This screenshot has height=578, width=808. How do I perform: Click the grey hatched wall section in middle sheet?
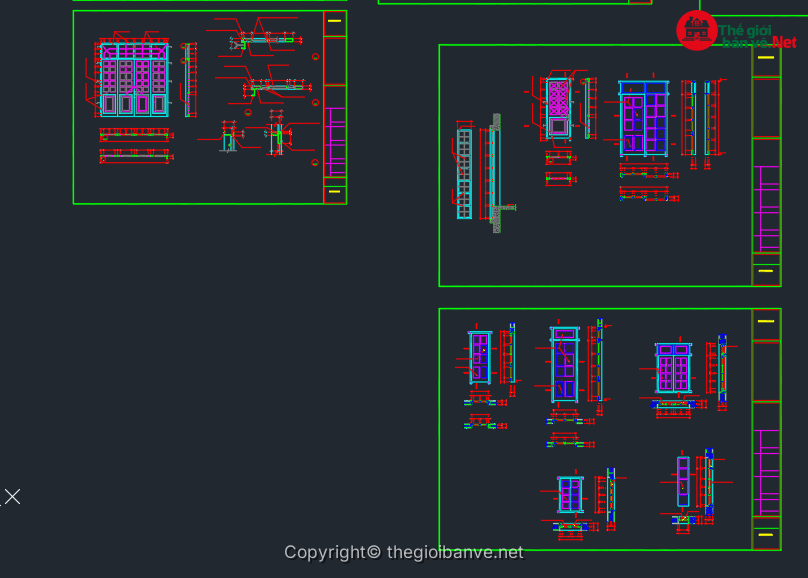point(496,172)
